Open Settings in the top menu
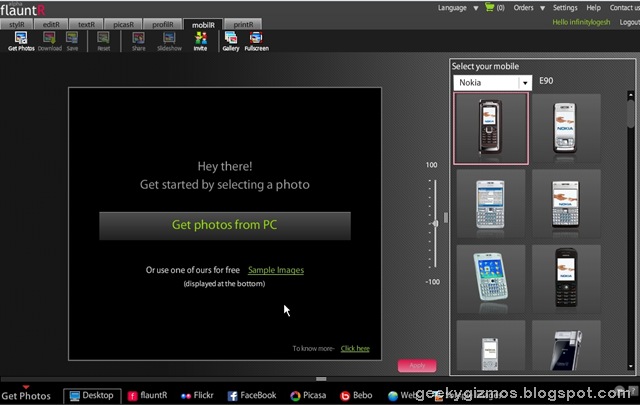This screenshot has height=405, width=640. tap(565, 8)
